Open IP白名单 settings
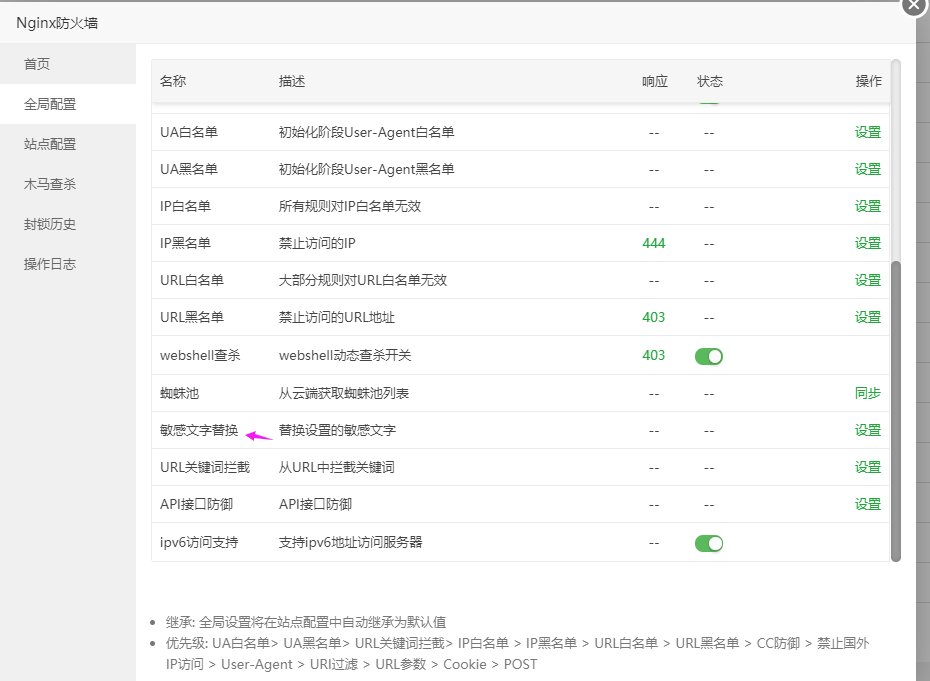Screen dimensions: 930x681 pyautogui.click(x=867, y=206)
